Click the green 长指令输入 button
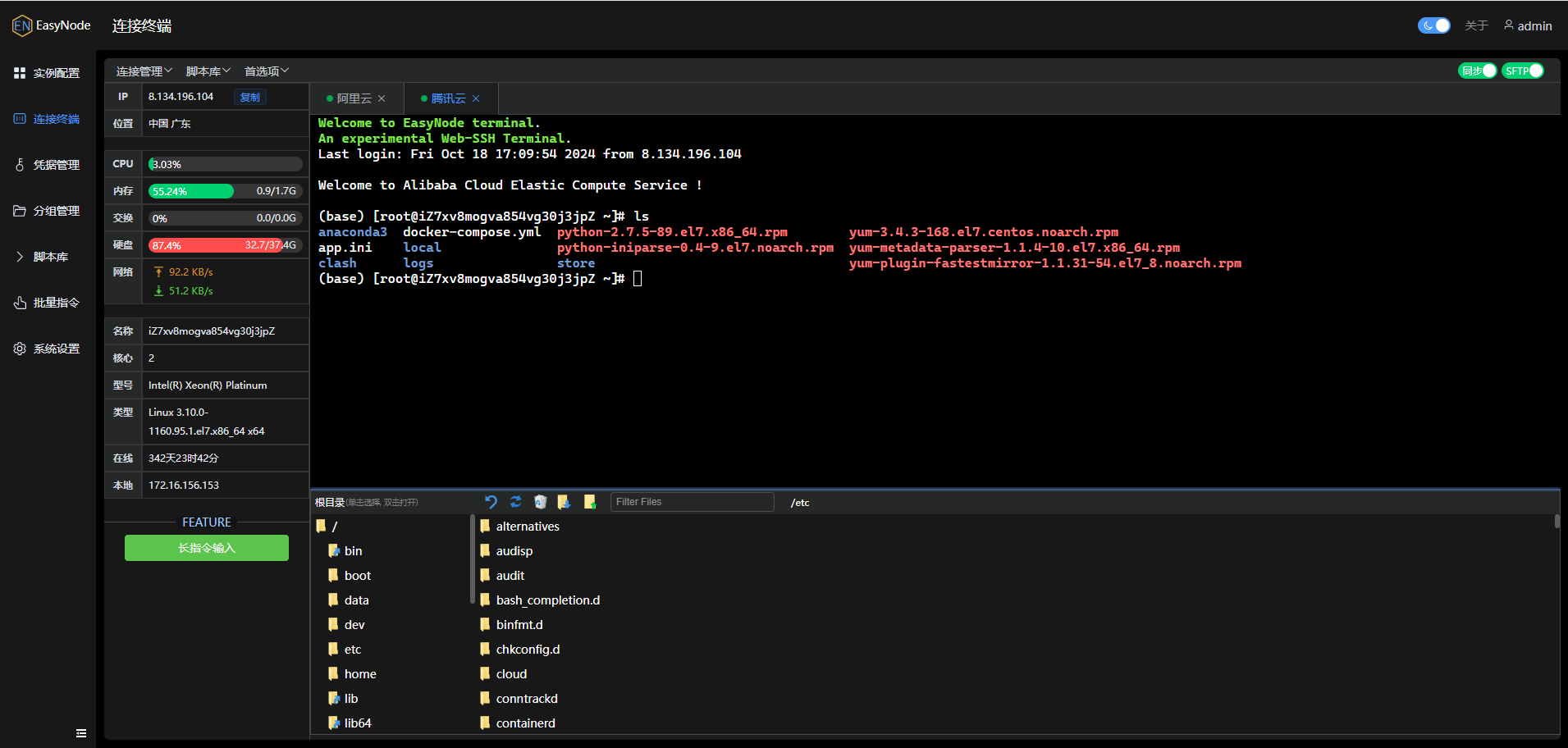 [207, 548]
